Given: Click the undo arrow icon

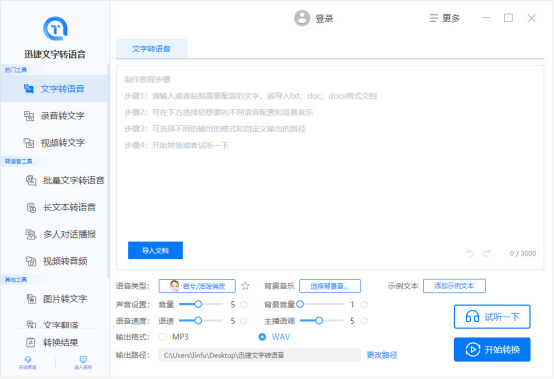Looking at the screenshot, I should pos(470,253).
